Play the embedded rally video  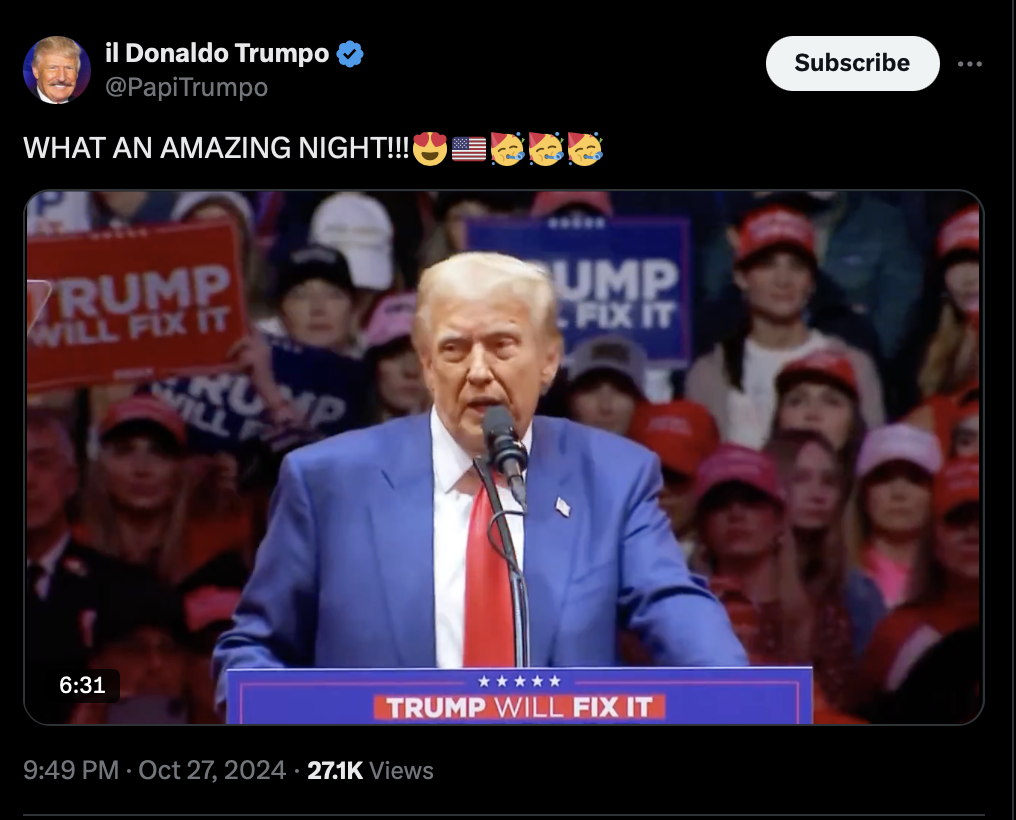pos(504,457)
